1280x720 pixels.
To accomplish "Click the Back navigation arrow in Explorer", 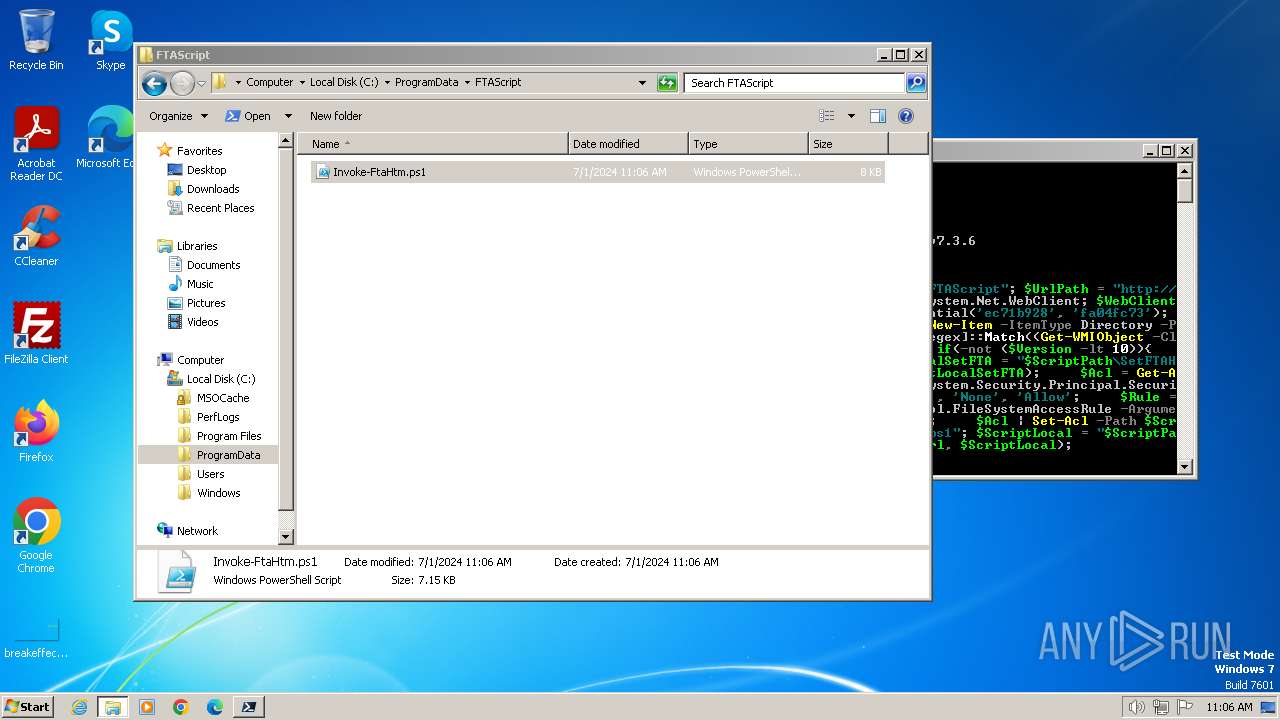I will [x=154, y=83].
